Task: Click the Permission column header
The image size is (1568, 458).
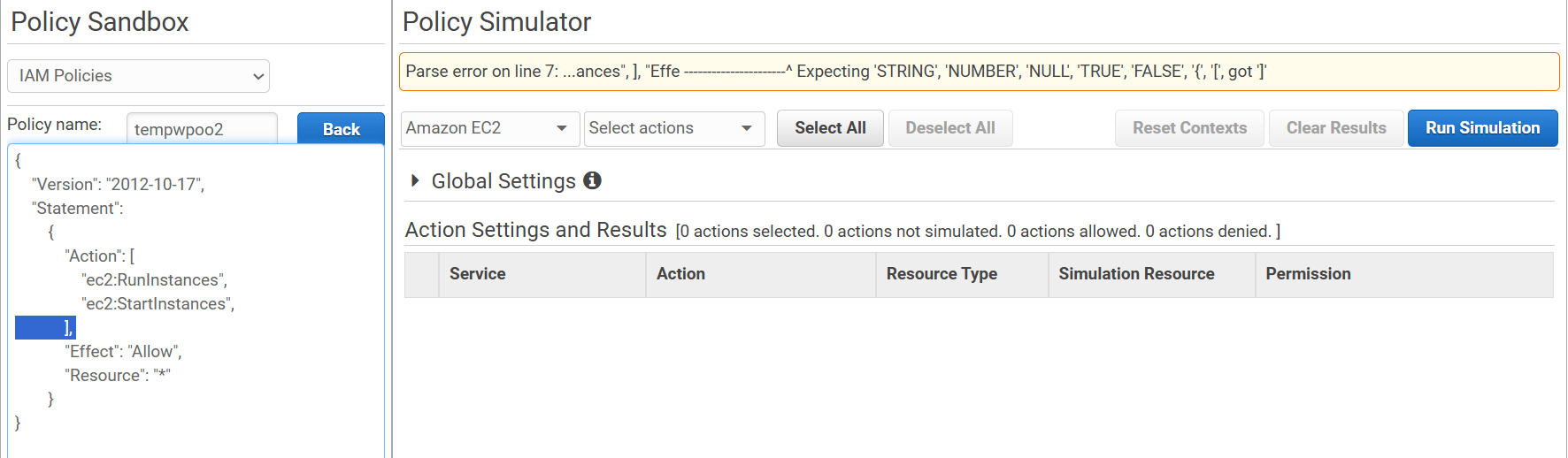Action: click(x=1308, y=274)
